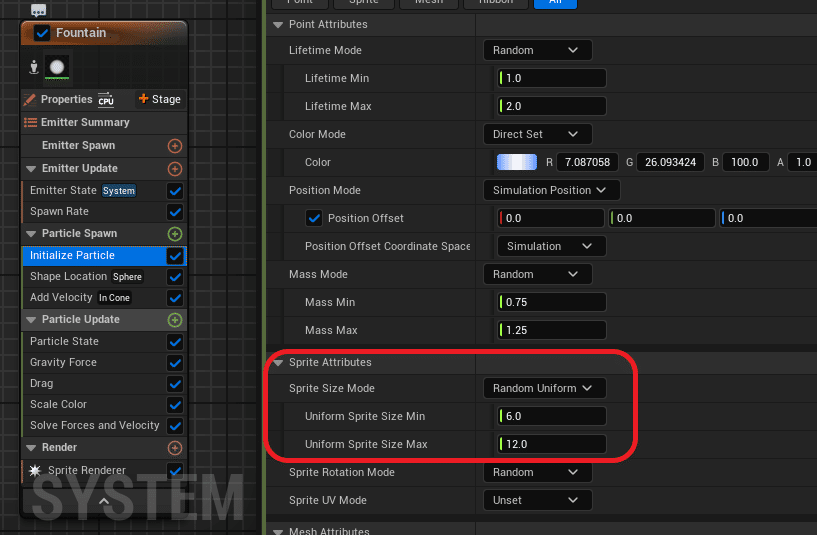This screenshot has width=817, height=535.
Task: Edit the Lifetime Max value field
Action: tap(552, 106)
